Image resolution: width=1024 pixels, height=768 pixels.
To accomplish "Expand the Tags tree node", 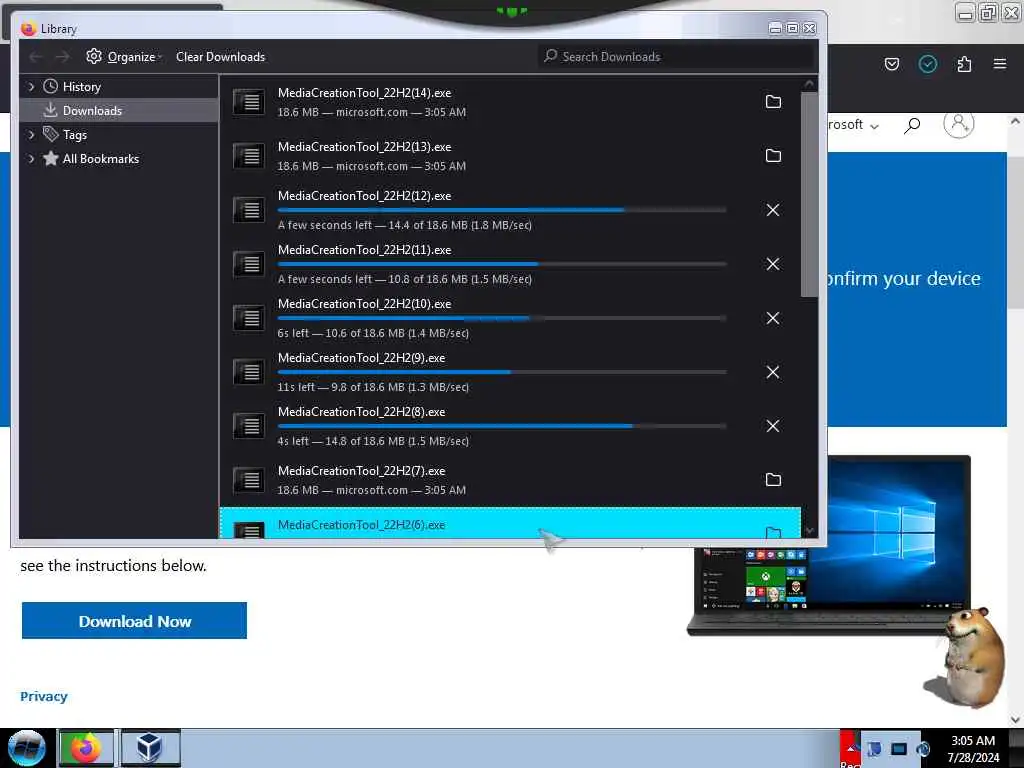I will point(31,135).
